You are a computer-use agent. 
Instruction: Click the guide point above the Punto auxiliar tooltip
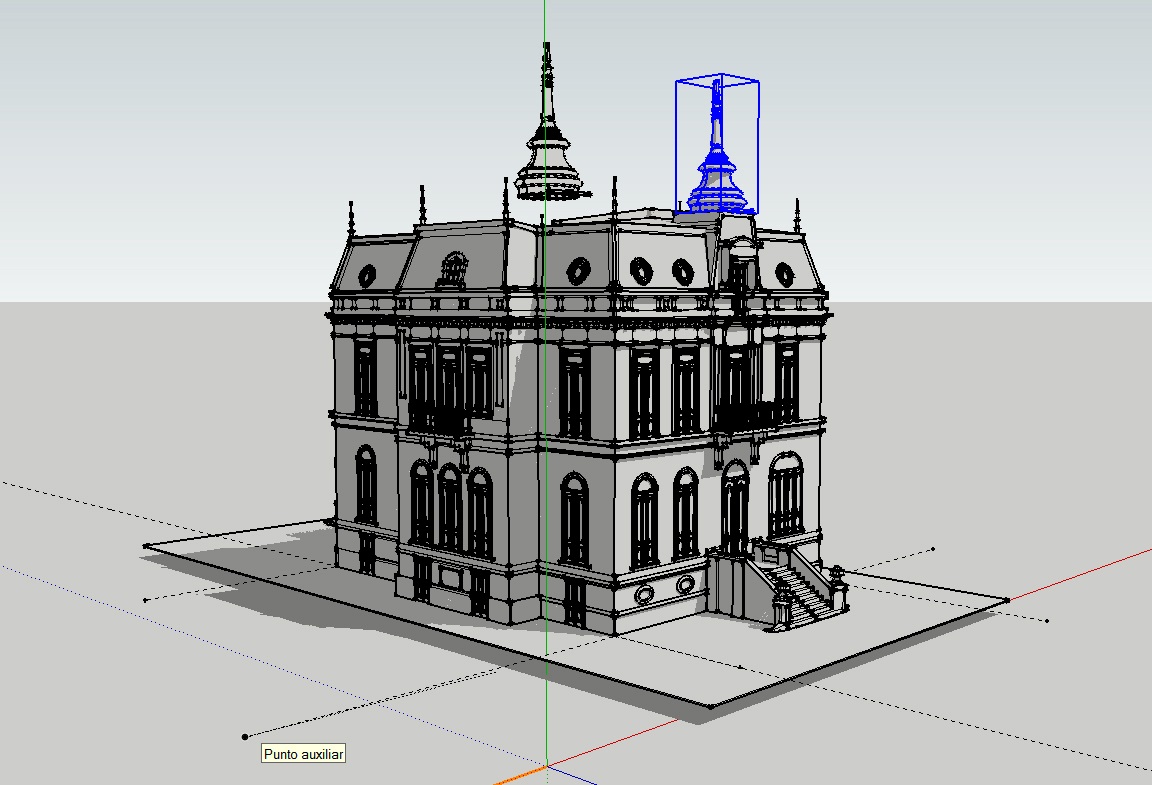pos(245,737)
